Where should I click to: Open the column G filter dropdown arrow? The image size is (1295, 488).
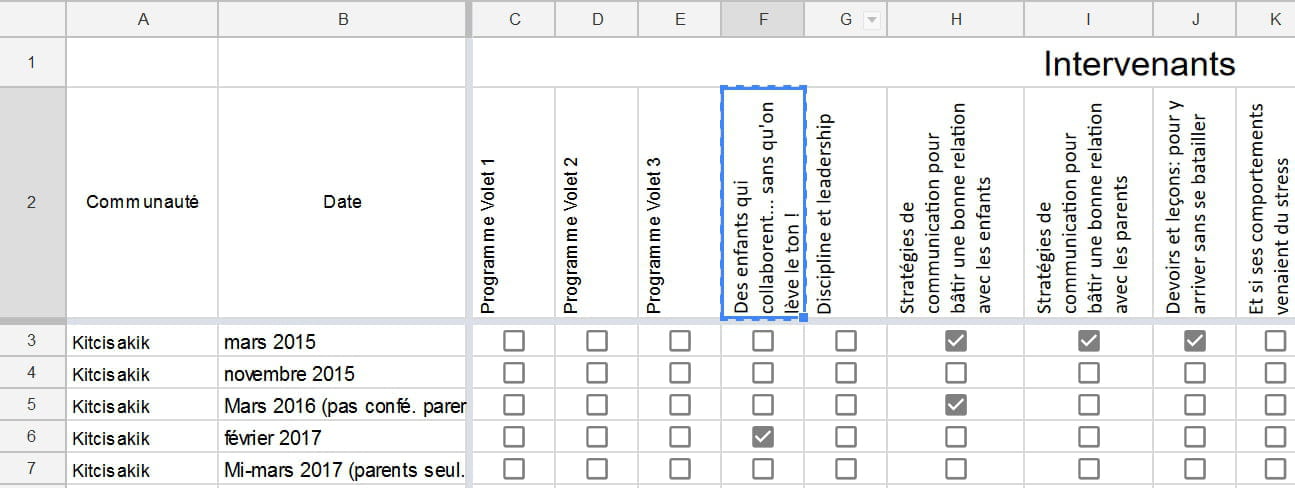click(x=872, y=20)
